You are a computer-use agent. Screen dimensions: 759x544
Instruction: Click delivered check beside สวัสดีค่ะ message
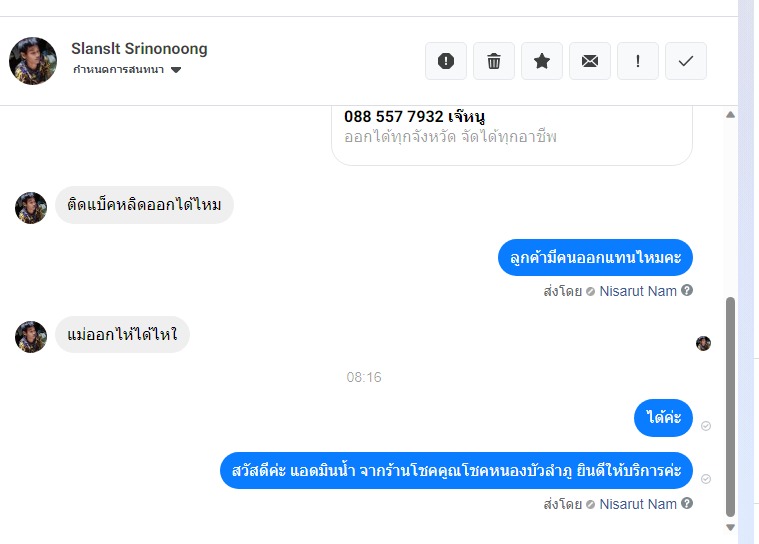click(x=706, y=479)
